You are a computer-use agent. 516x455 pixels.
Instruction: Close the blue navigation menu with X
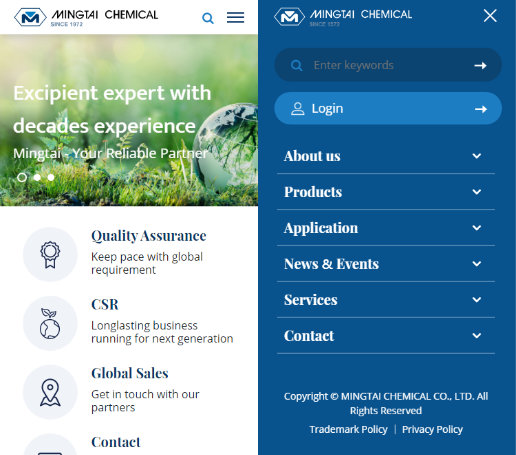coord(490,16)
